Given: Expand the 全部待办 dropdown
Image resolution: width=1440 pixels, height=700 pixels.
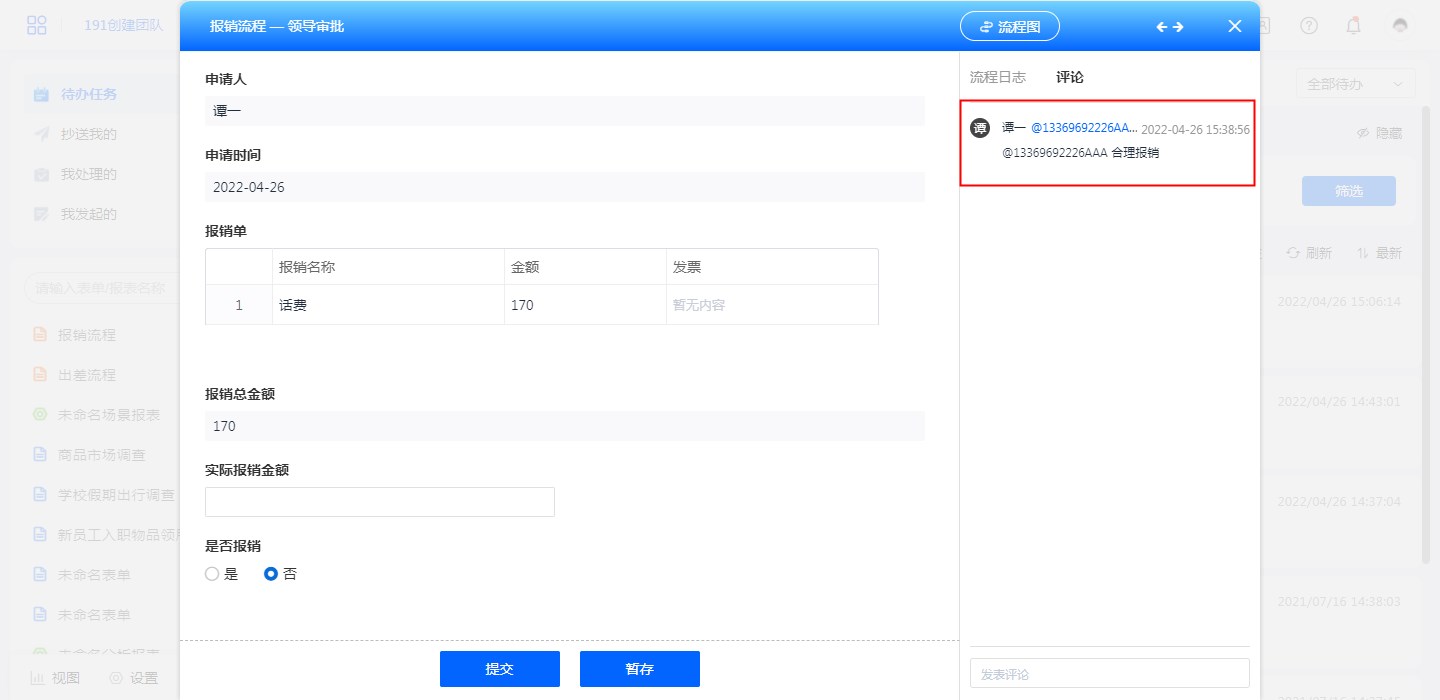Looking at the screenshot, I should (x=1355, y=84).
